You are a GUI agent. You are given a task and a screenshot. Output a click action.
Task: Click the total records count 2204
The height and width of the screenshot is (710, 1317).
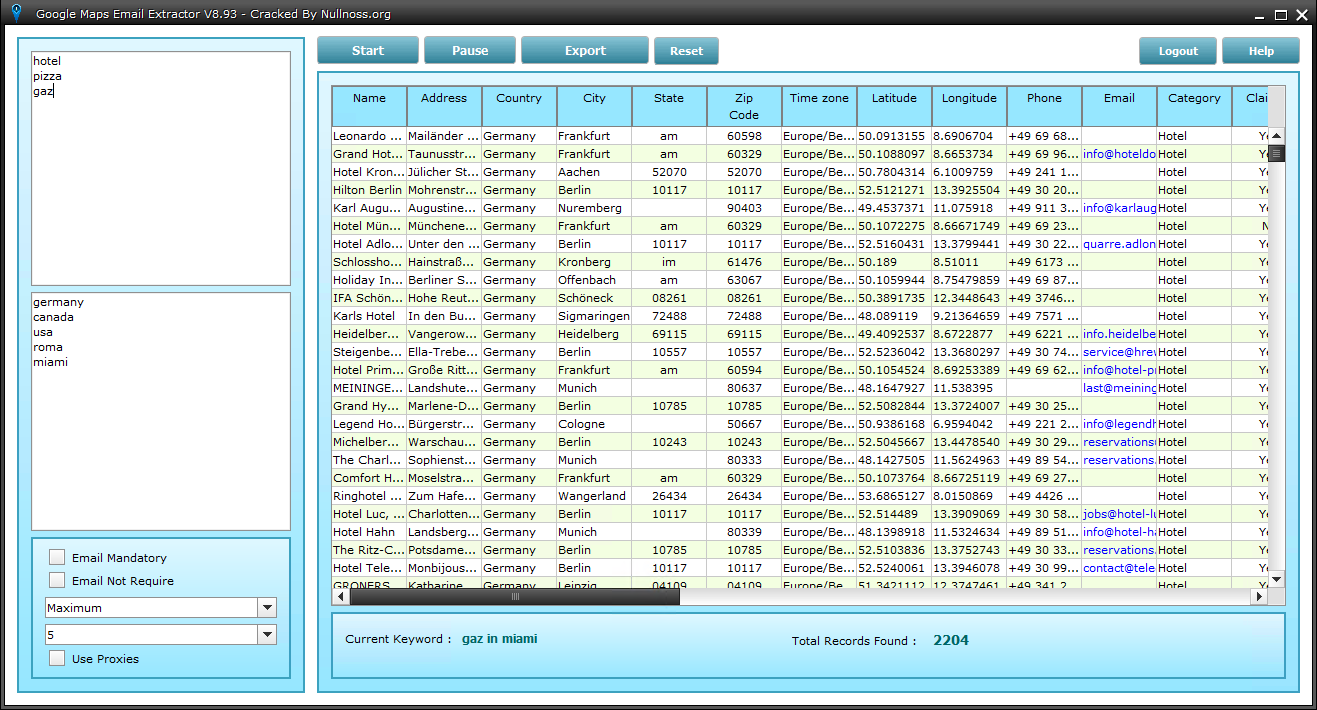pyautogui.click(x=951, y=640)
